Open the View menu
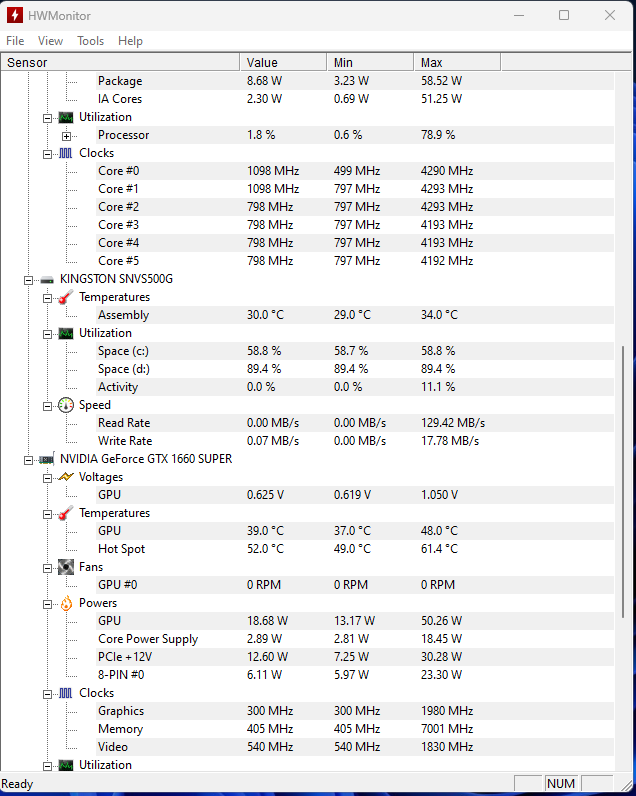636x796 pixels. click(x=50, y=41)
